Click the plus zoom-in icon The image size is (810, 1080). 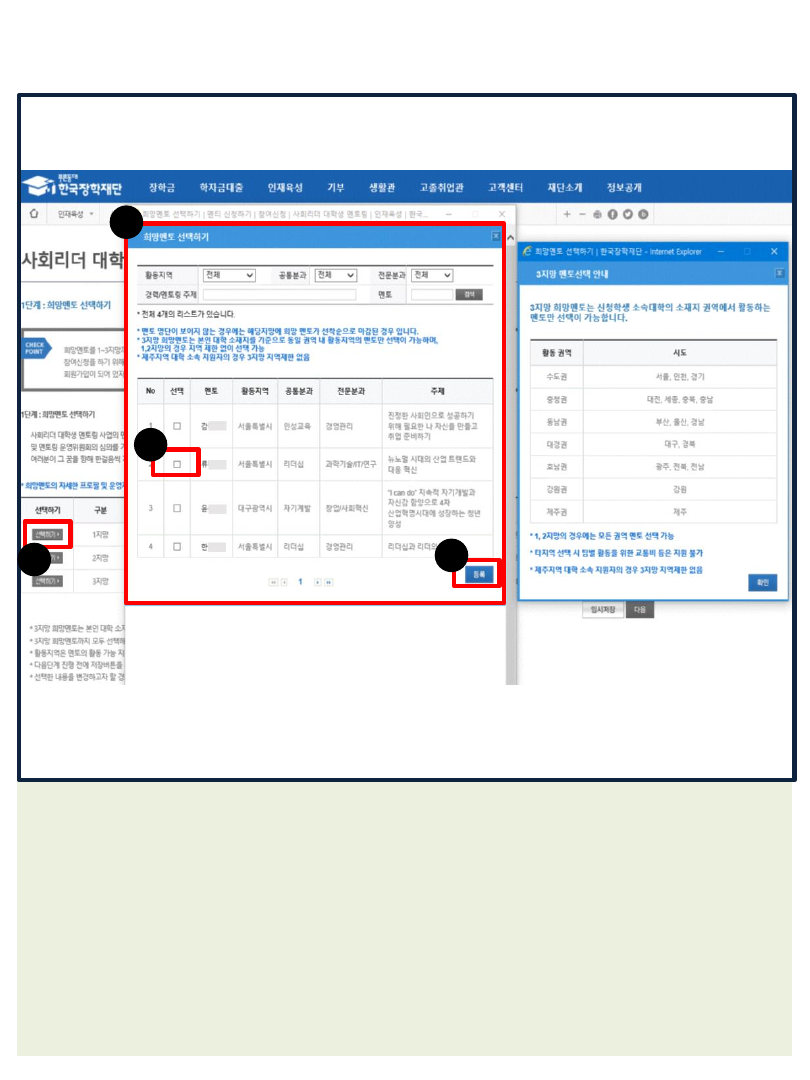click(x=567, y=214)
